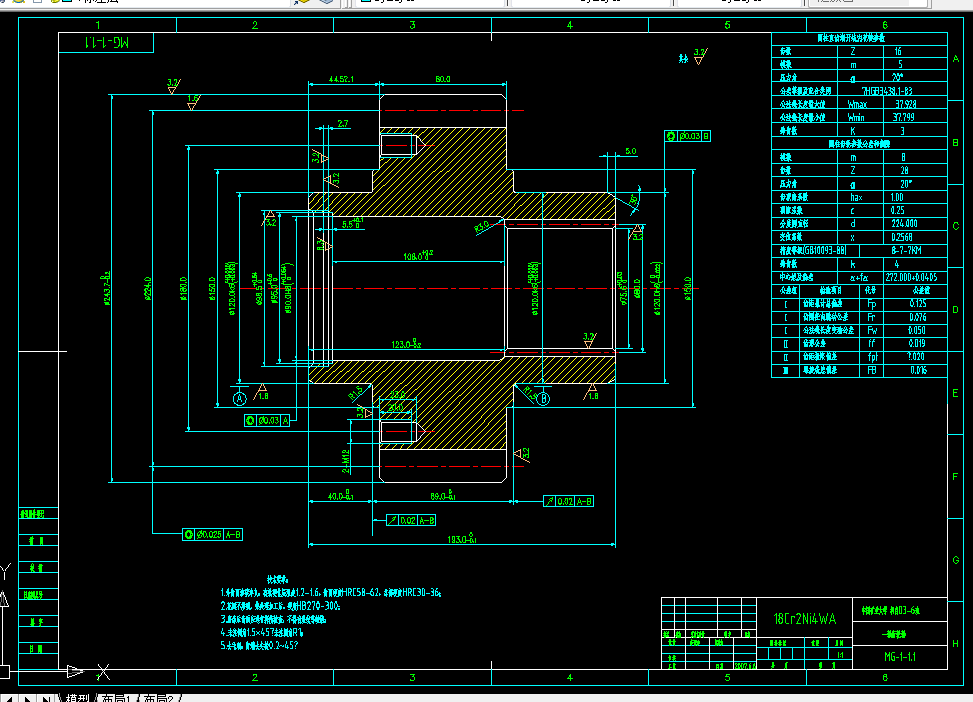This screenshot has width=973, height=702.
Task: Select table cell 0.050
Action: pyautogui.click(x=917, y=330)
